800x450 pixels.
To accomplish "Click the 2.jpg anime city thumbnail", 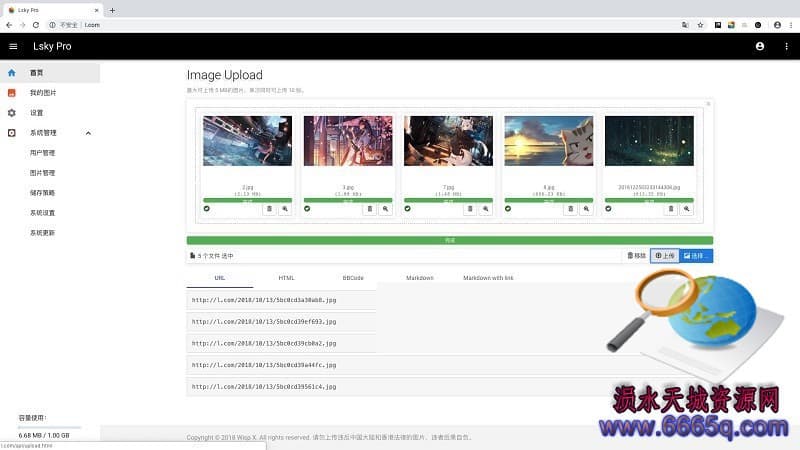I will [247, 141].
